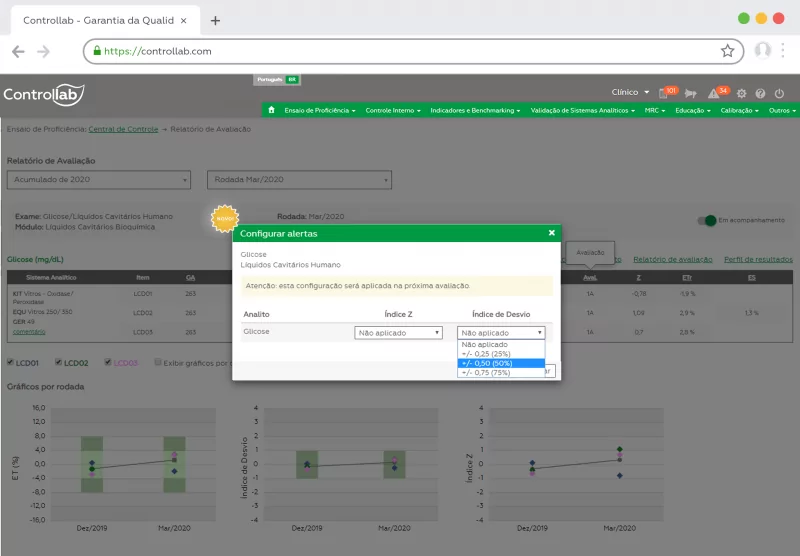The width and height of the screenshot is (800, 556).
Task: Open Relatório de avaliação link
Action: pos(672,259)
